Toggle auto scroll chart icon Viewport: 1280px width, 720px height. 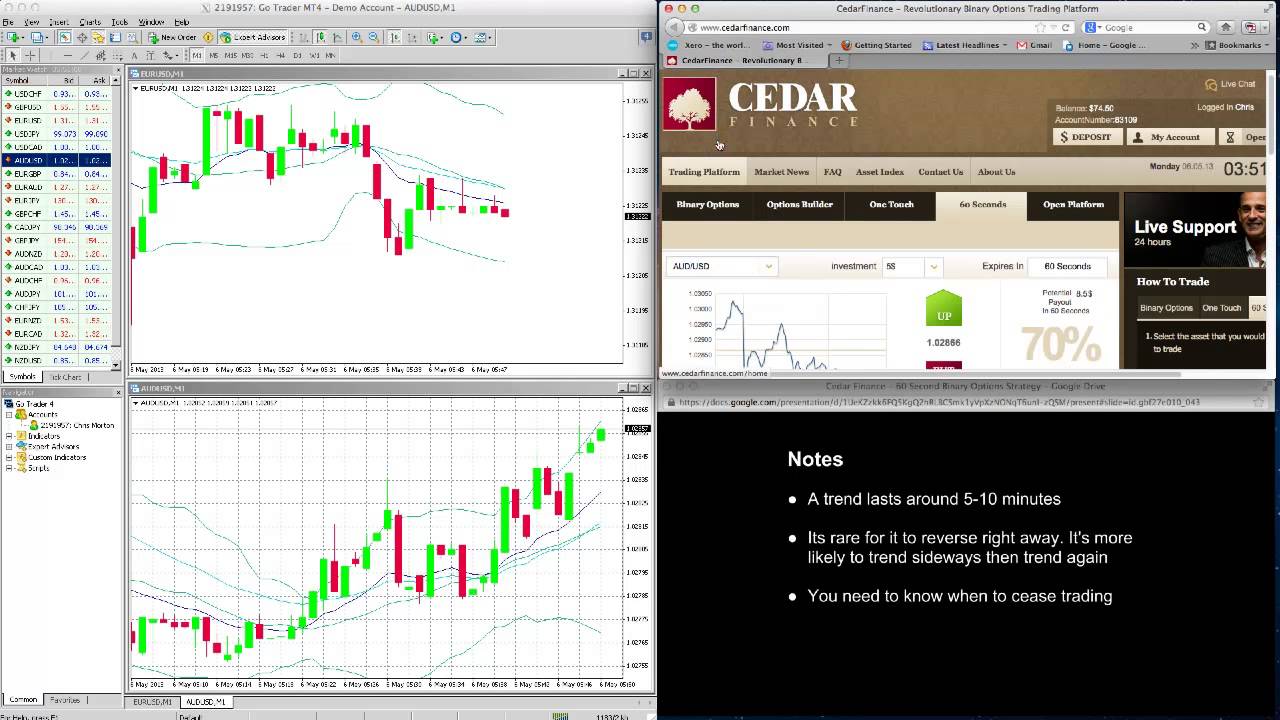(x=396, y=37)
